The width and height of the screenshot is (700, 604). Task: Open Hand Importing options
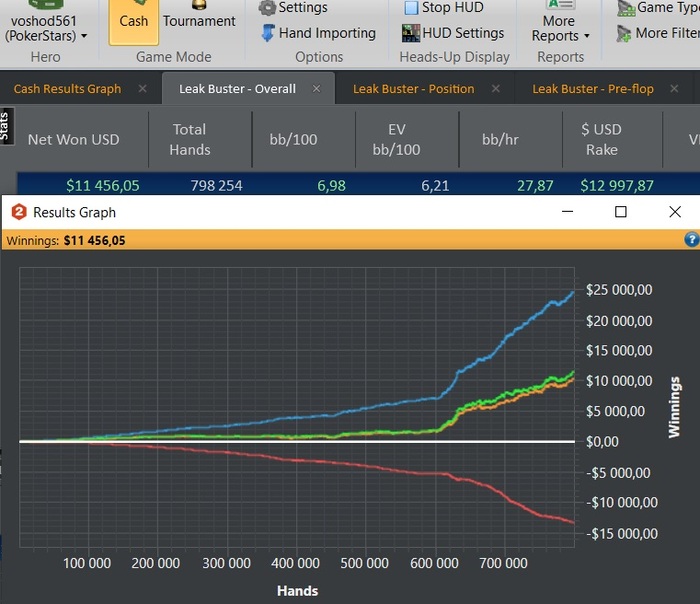coord(318,33)
